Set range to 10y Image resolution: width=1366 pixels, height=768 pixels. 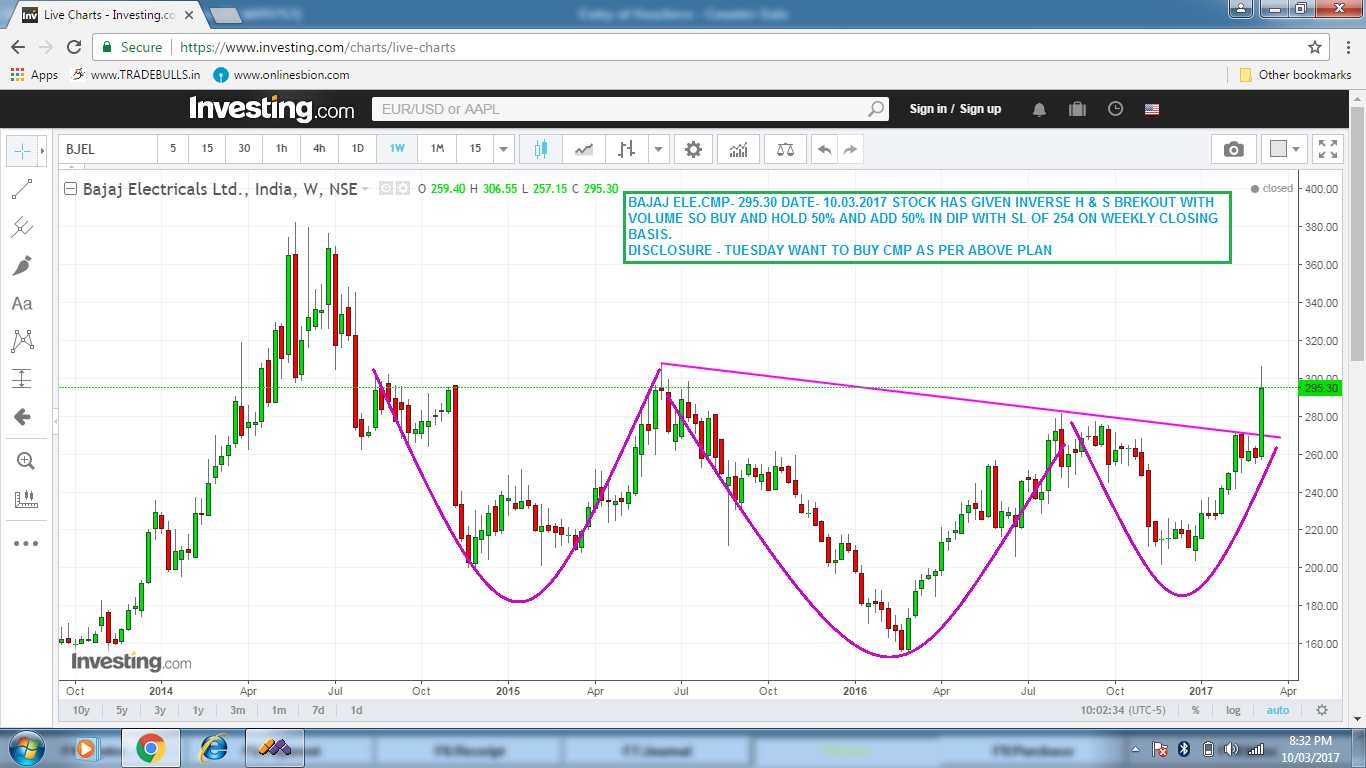[x=82, y=710]
